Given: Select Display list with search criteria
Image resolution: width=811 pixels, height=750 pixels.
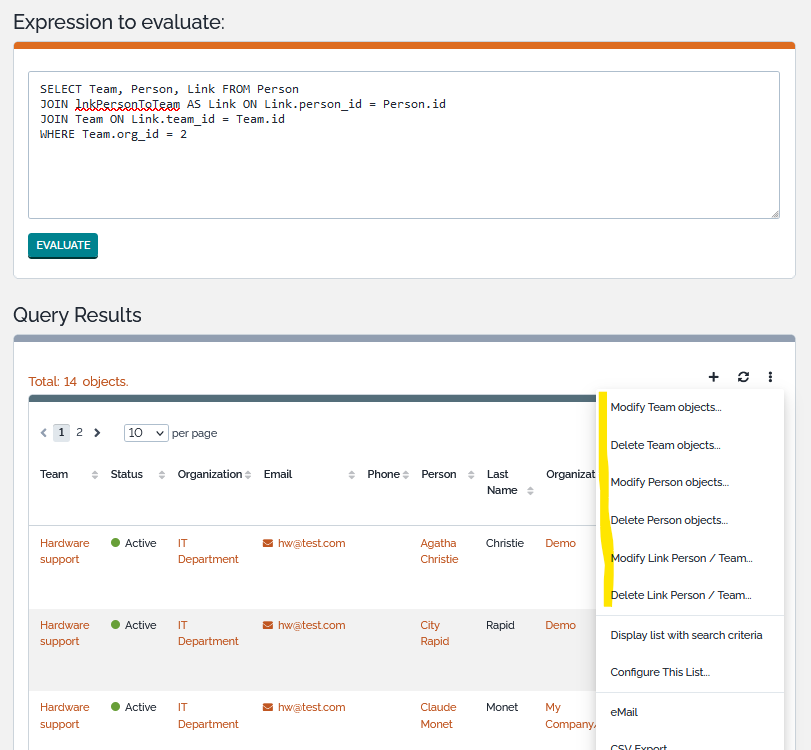Looking at the screenshot, I should [686, 635].
